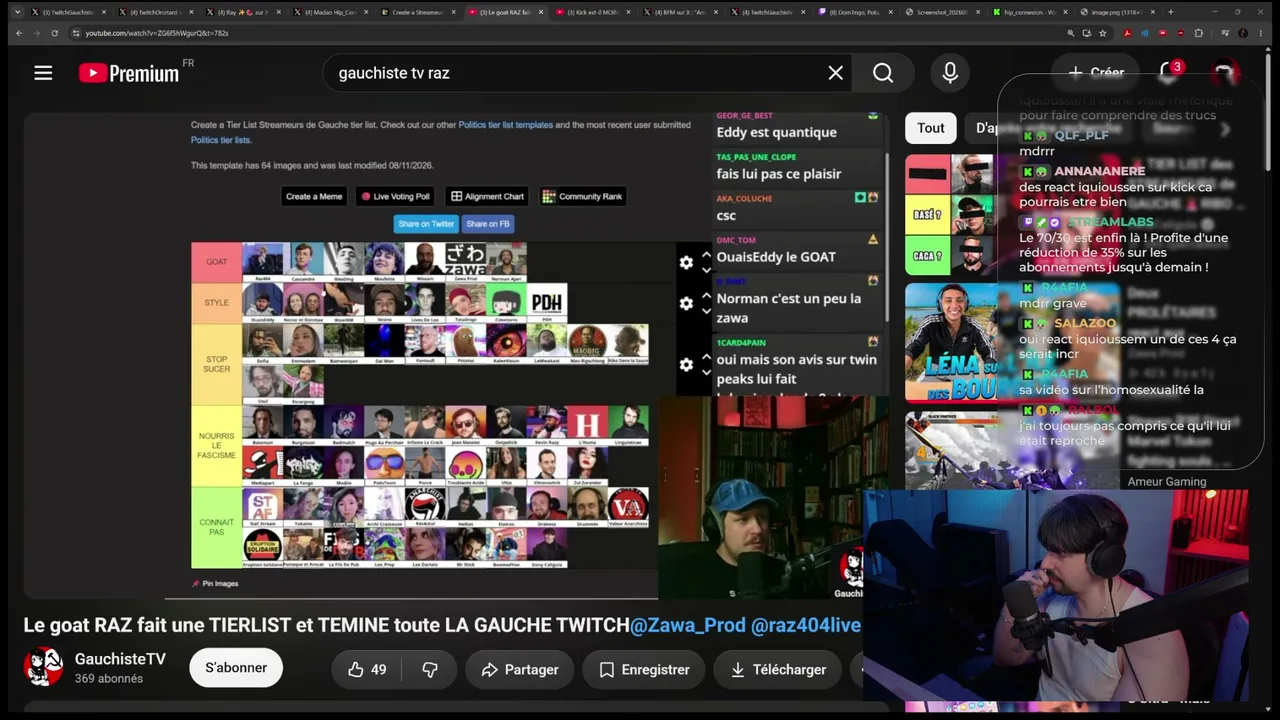This screenshot has width=1280, height=720.
Task: Open the @Zawa_Prod channel link in title
Action: (x=688, y=625)
